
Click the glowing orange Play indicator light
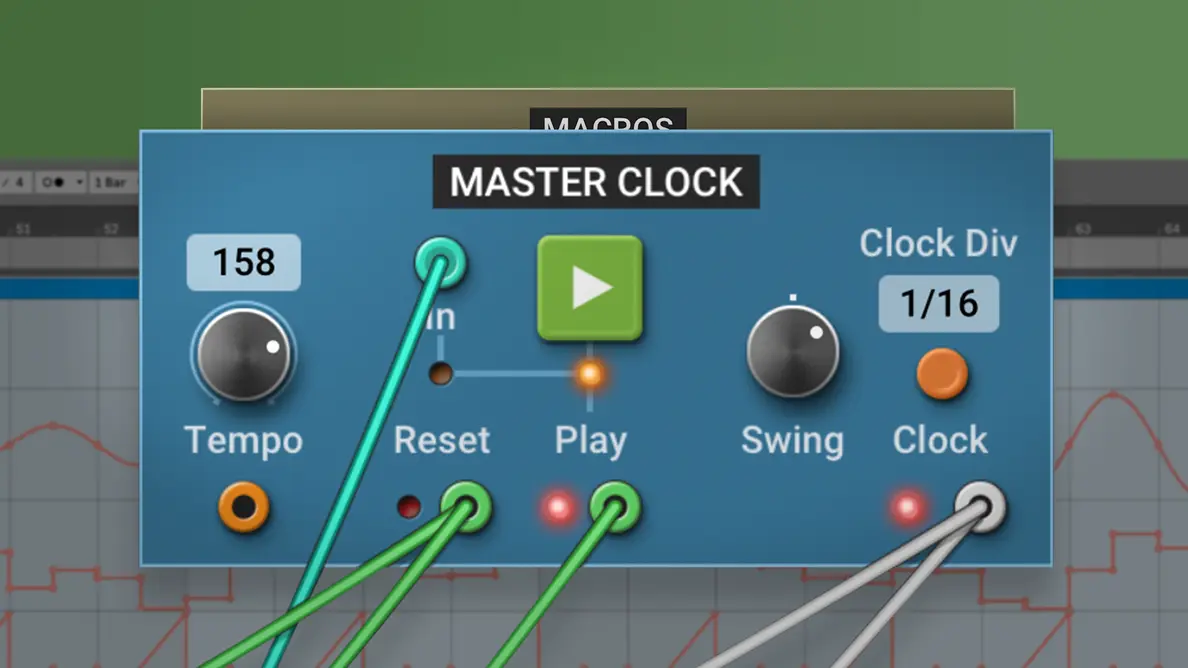(x=589, y=373)
